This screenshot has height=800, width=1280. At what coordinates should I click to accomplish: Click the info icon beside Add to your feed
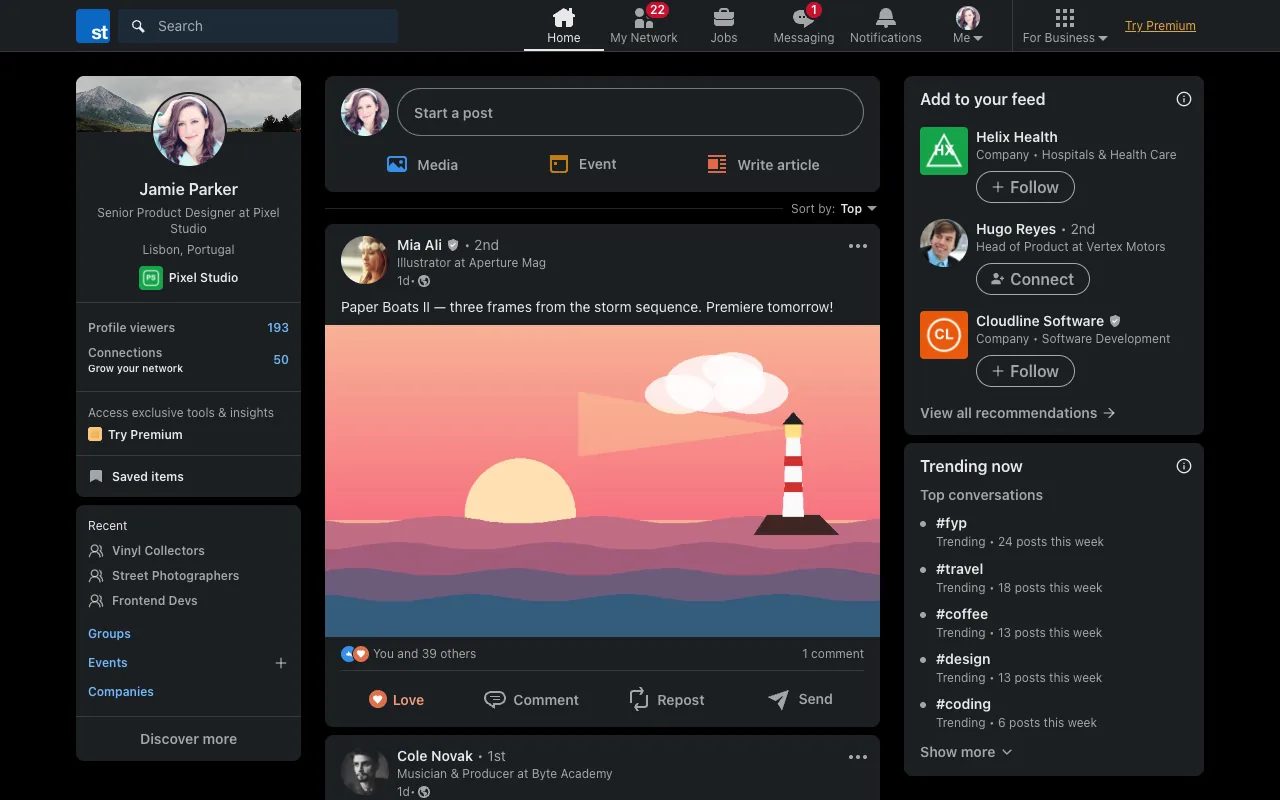[x=1184, y=99]
